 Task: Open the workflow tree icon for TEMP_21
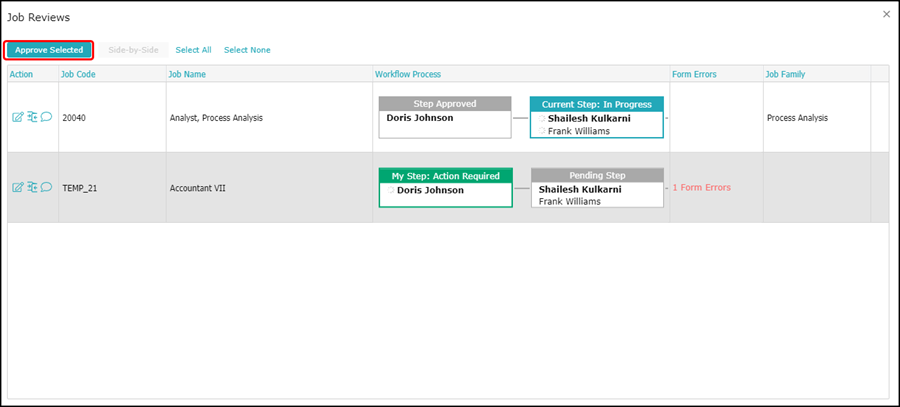pyautogui.click(x=32, y=187)
